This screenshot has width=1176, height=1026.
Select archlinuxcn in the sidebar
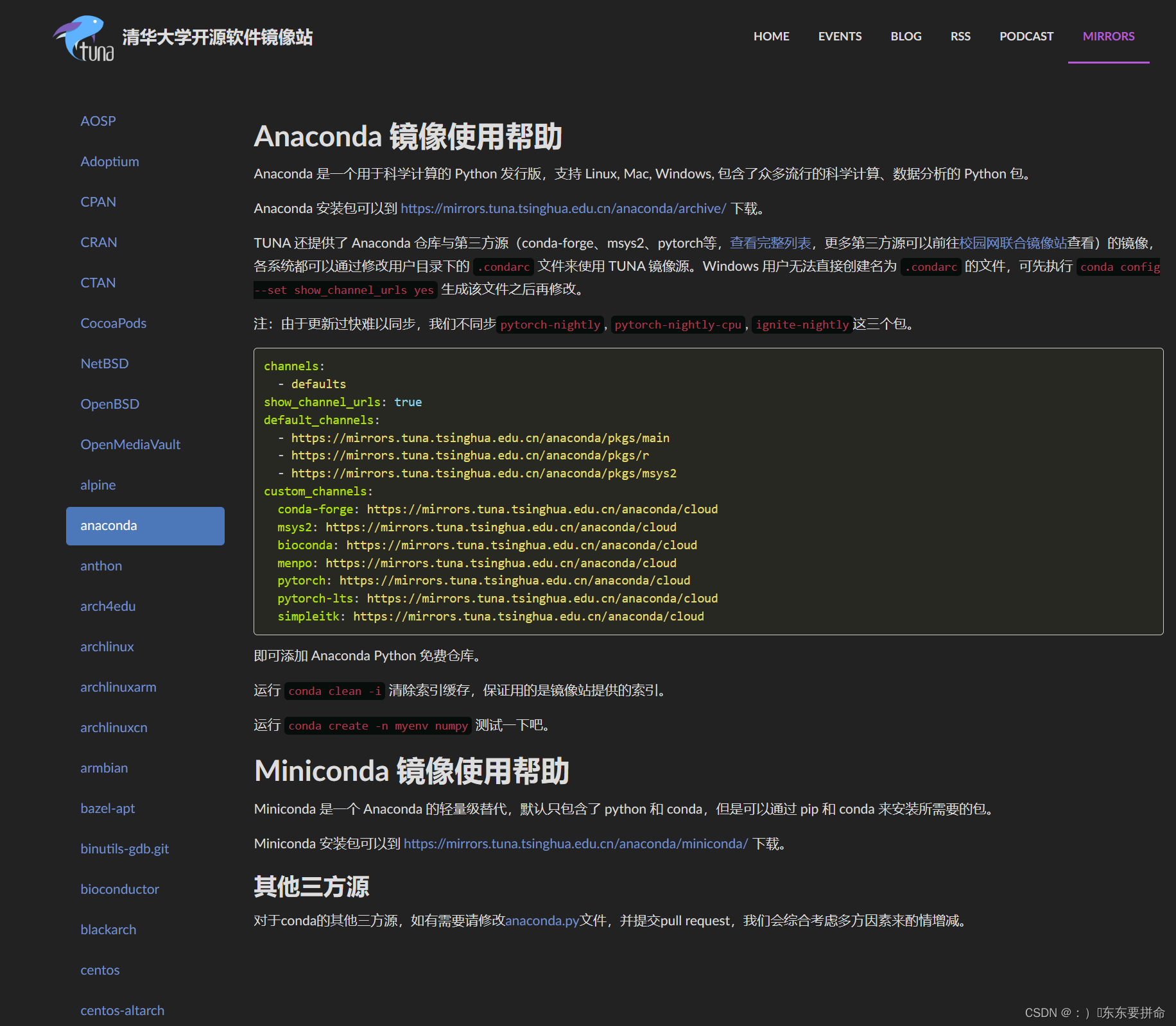tap(114, 727)
